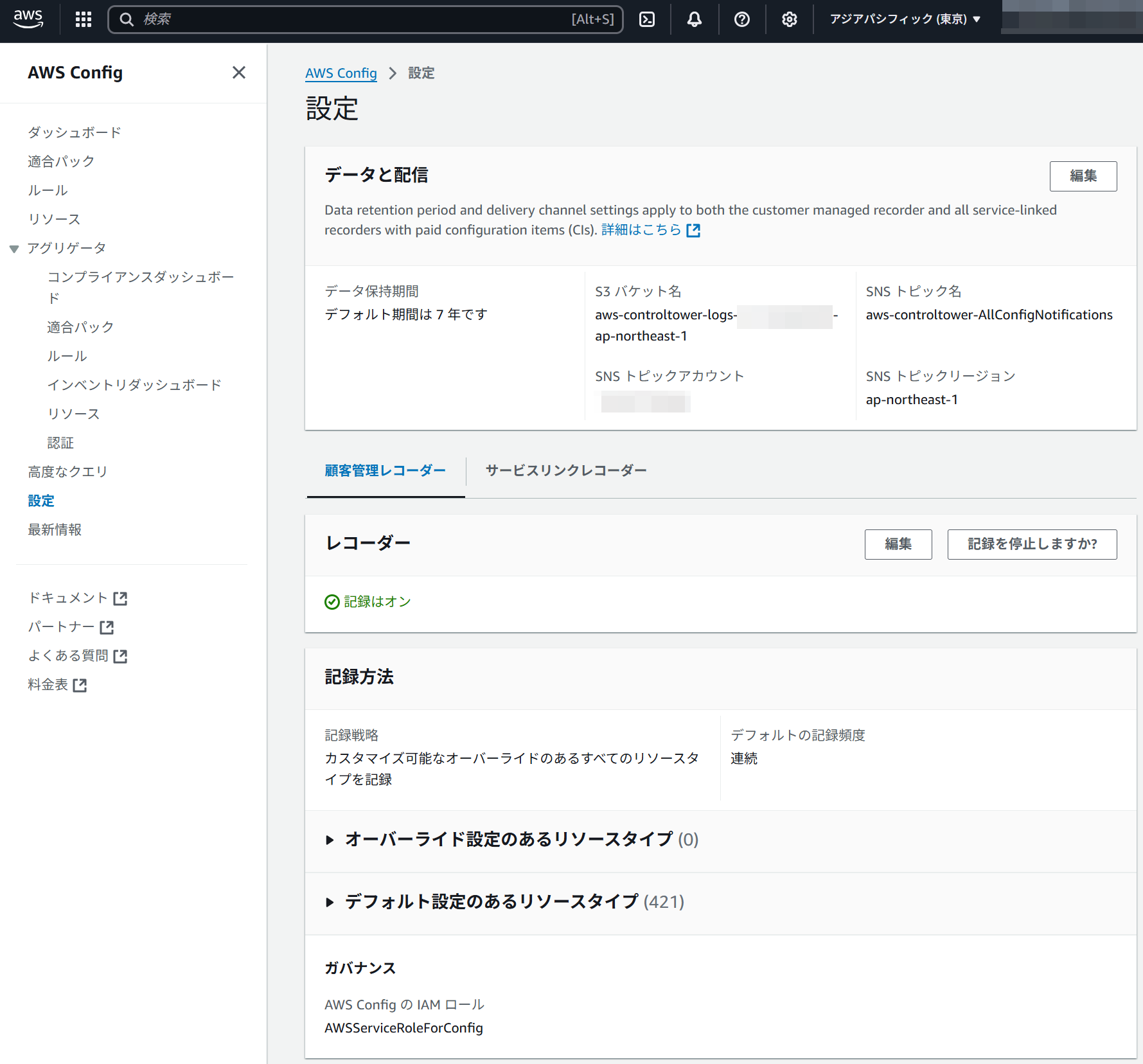Image resolution: width=1143 pixels, height=1064 pixels.
Task: Click 編集 in the データと配信 panel
Action: [x=1083, y=176]
